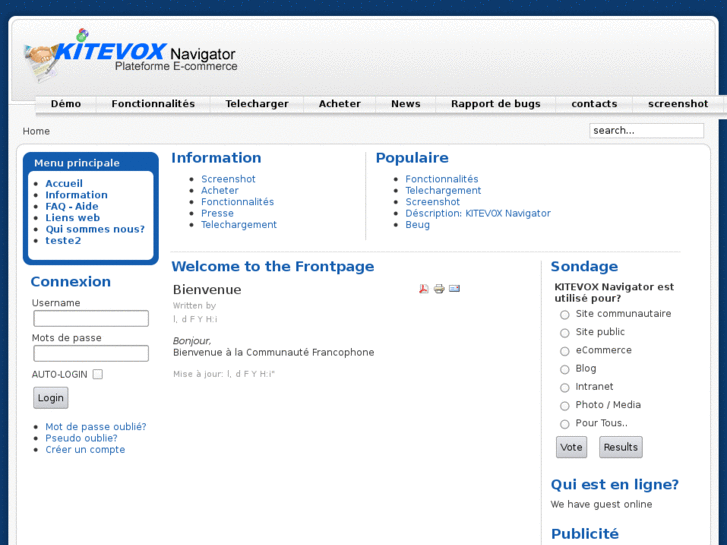Click Mot de passe oublié? link
The width and height of the screenshot is (727, 545).
tap(96, 427)
